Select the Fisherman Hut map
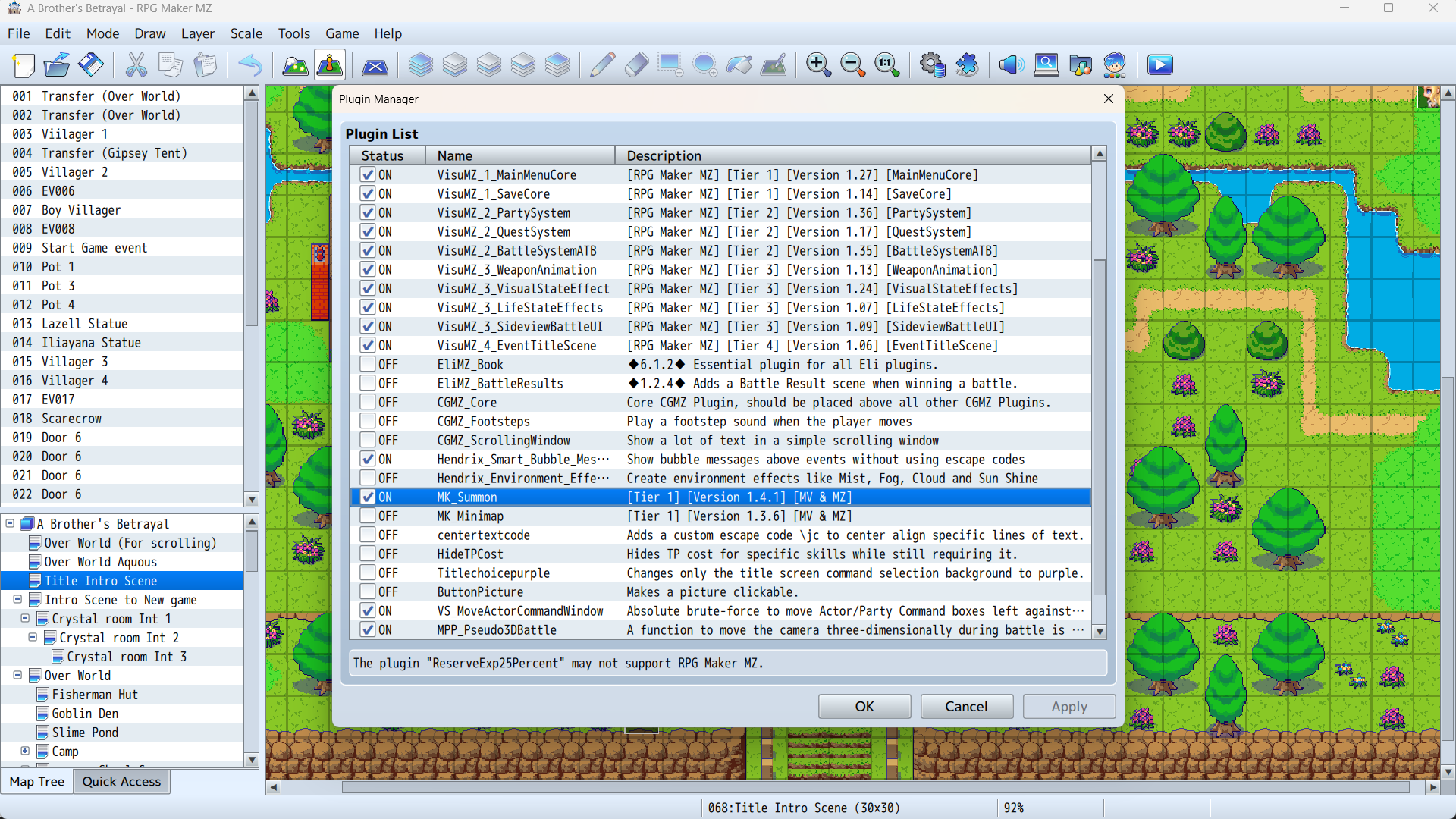 (x=95, y=694)
